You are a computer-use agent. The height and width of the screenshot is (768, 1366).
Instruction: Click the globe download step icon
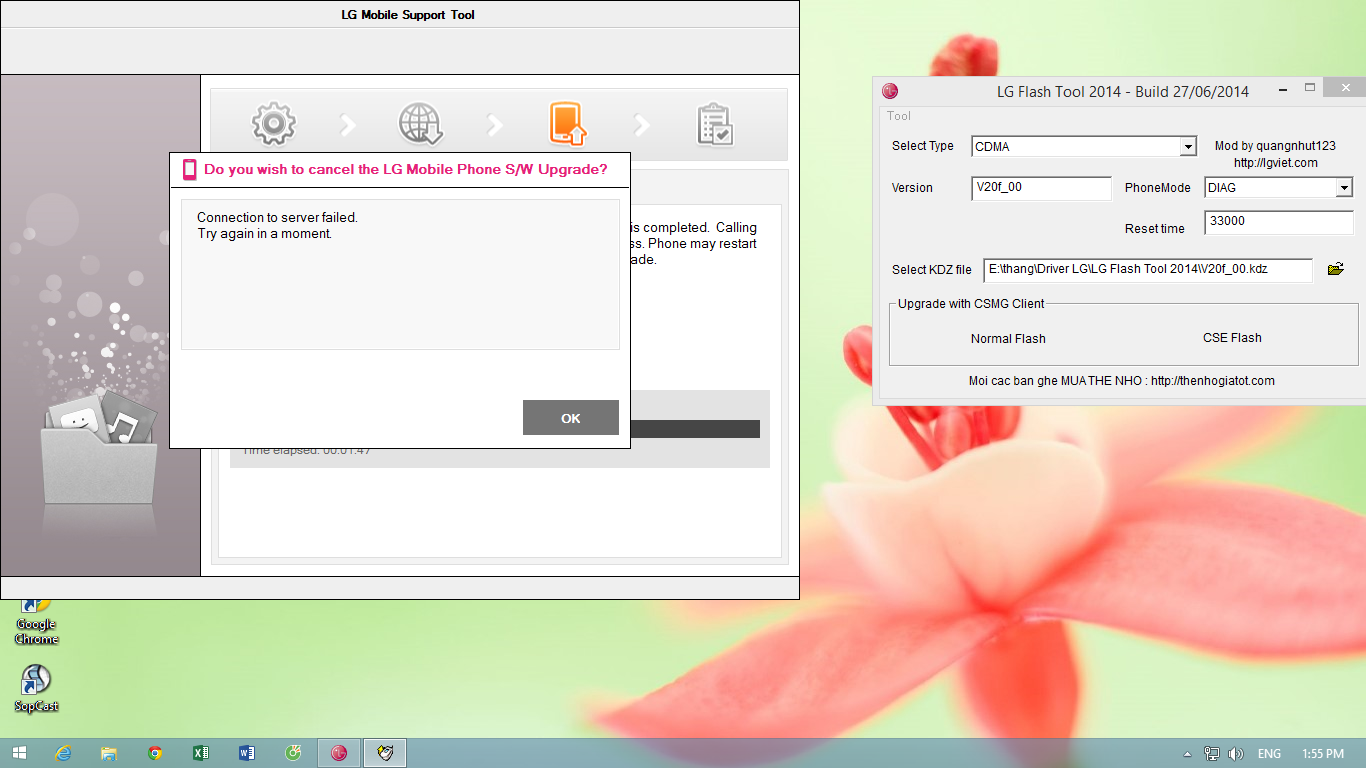pos(421,124)
